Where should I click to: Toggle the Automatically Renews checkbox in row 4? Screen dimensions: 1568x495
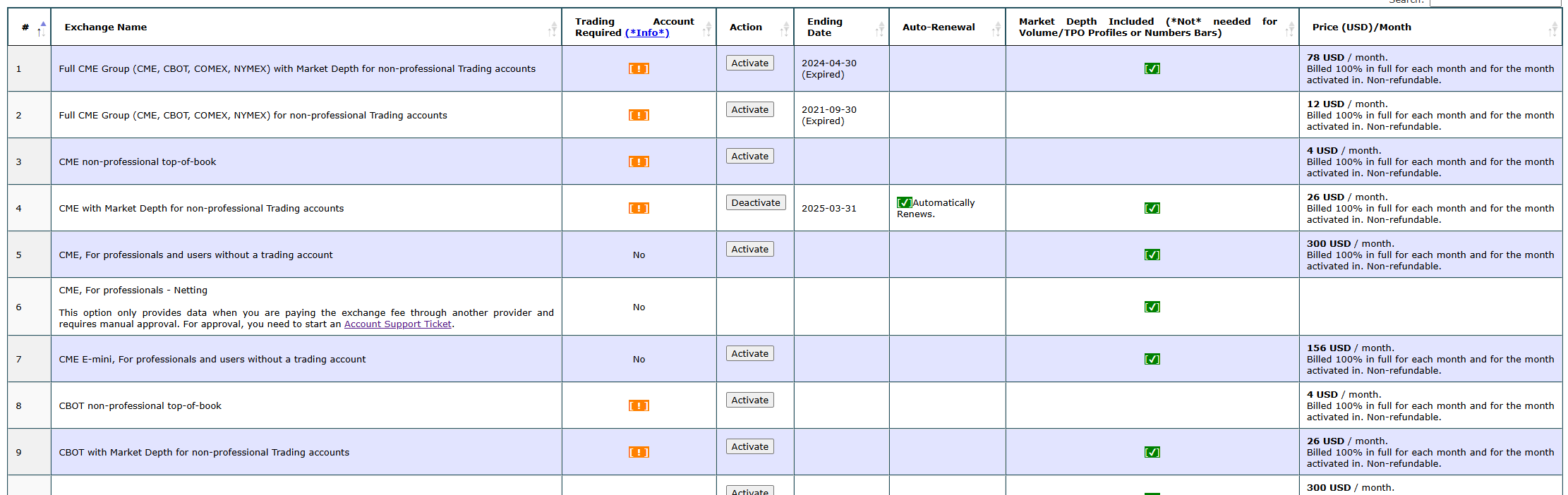(x=904, y=202)
